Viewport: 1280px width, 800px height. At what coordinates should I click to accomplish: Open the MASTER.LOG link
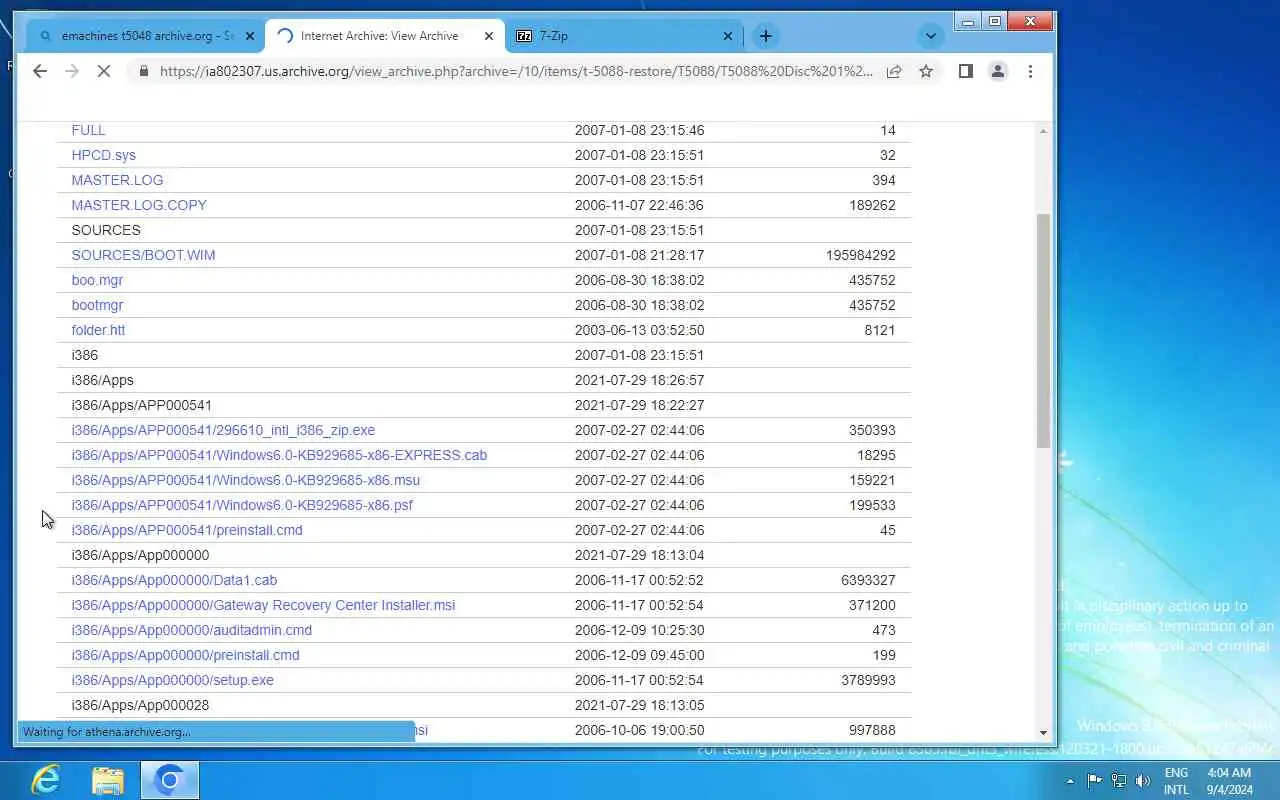pyautogui.click(x=117, y=180)
